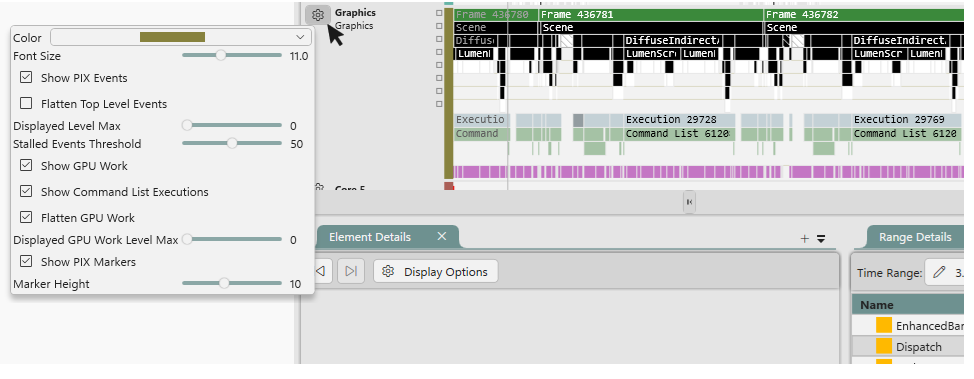This screenshot has height=379, width=974.
Task: Go to next element arrow button
Action: point(350,271)
